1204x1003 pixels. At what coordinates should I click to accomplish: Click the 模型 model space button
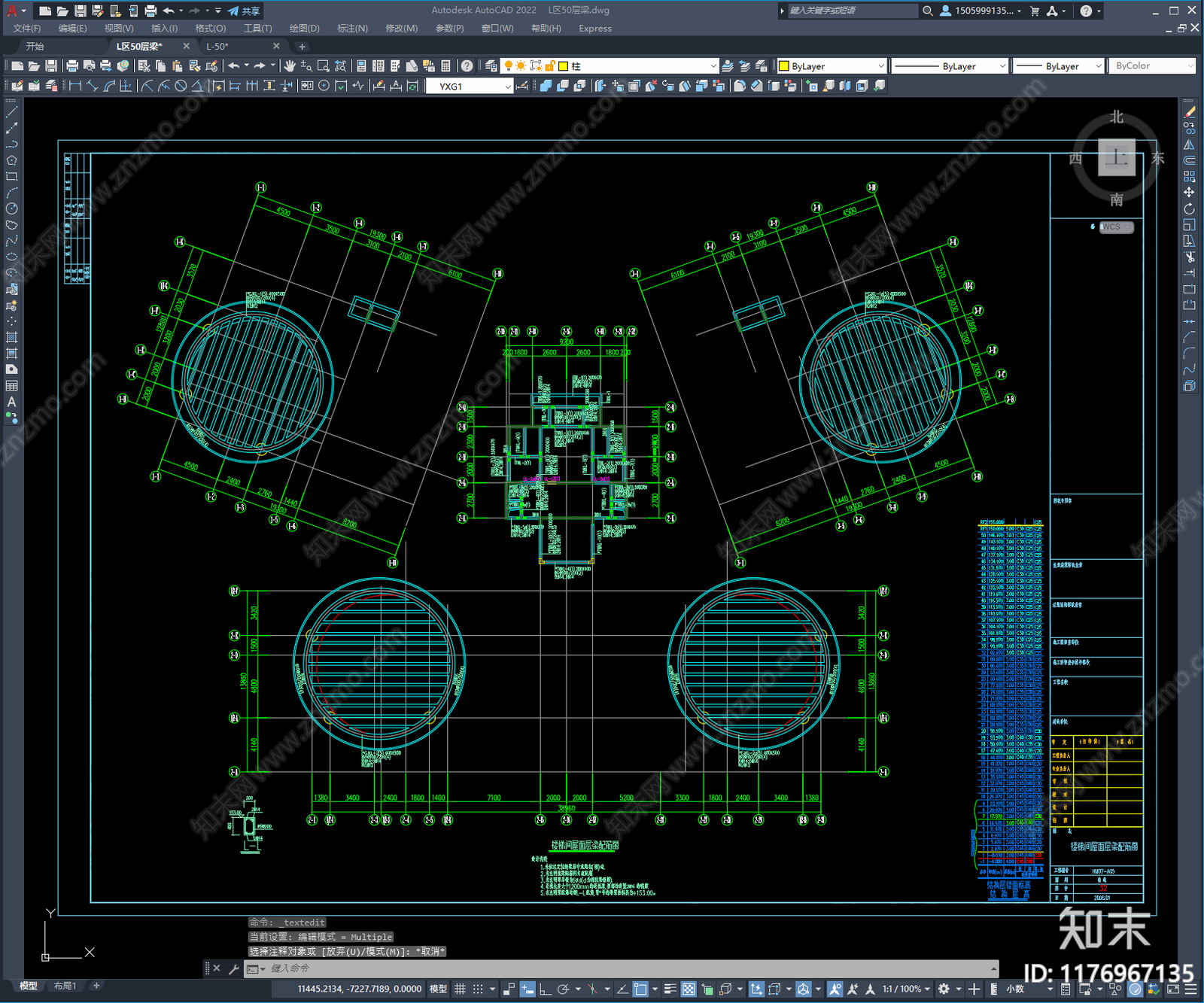[438, 989]
